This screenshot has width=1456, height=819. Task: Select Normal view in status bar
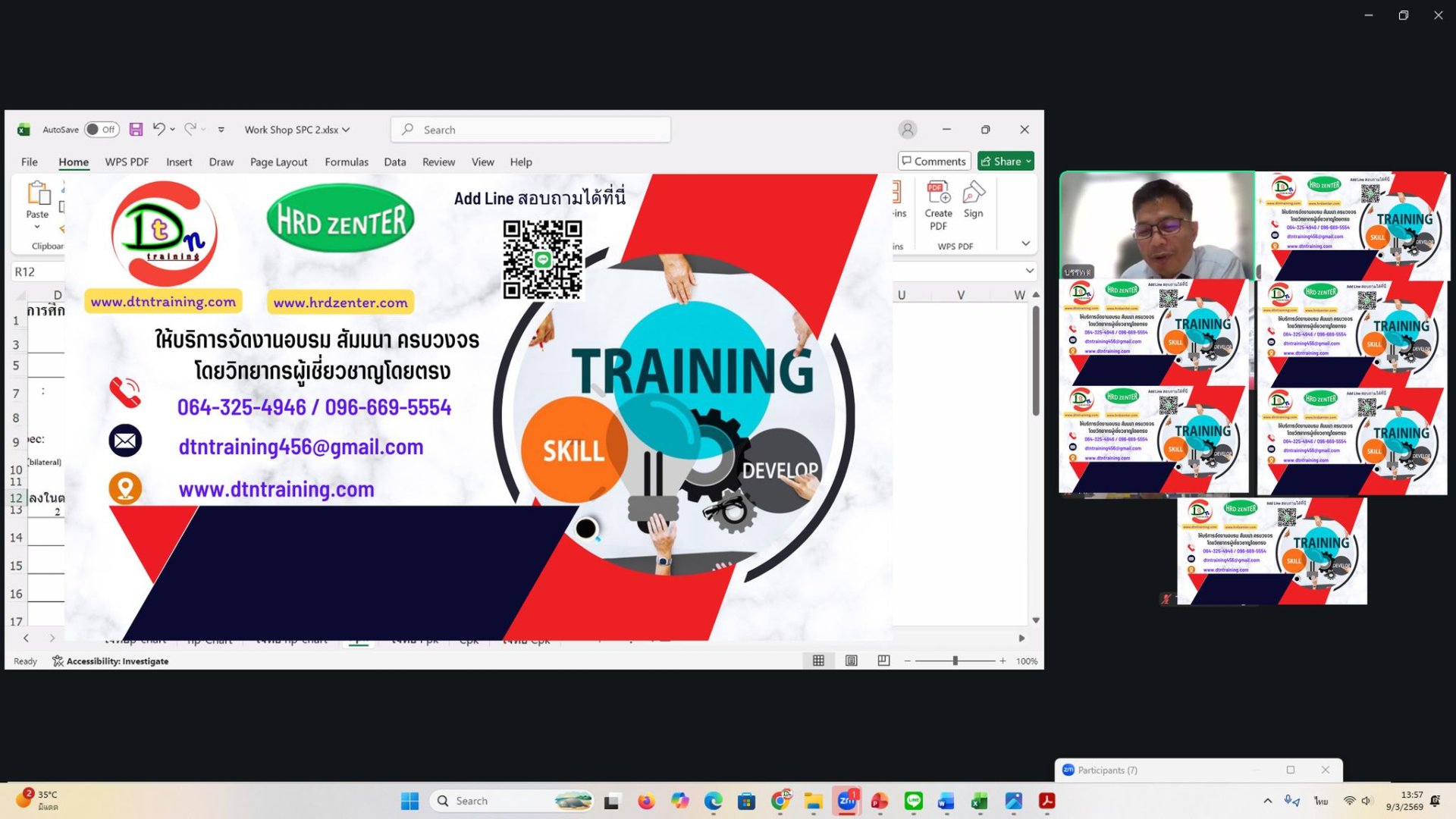818,661
